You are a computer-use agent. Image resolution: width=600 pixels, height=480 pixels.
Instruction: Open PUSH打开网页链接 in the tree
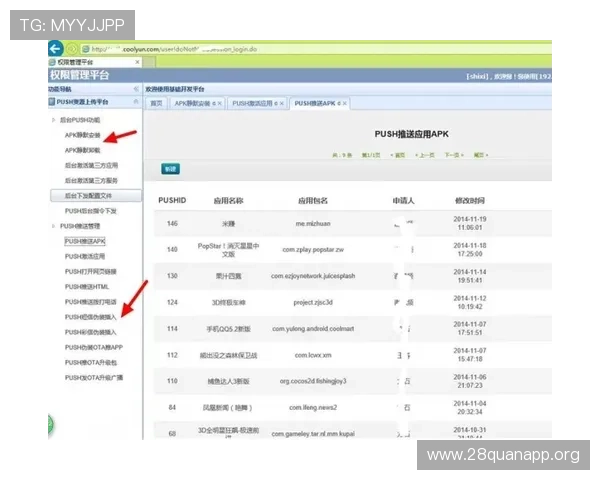(91, 271)
